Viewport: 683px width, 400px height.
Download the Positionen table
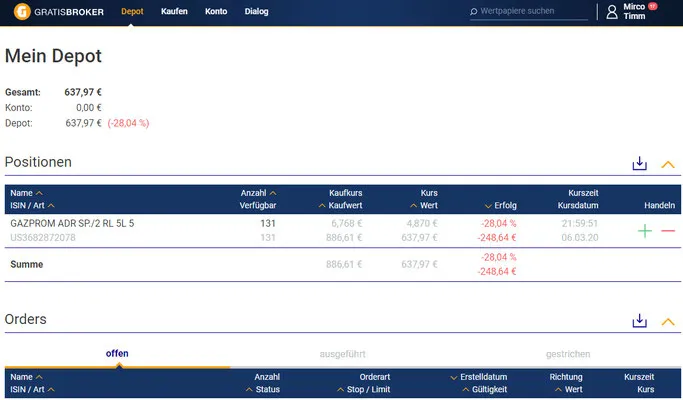[x=639, y=164]
